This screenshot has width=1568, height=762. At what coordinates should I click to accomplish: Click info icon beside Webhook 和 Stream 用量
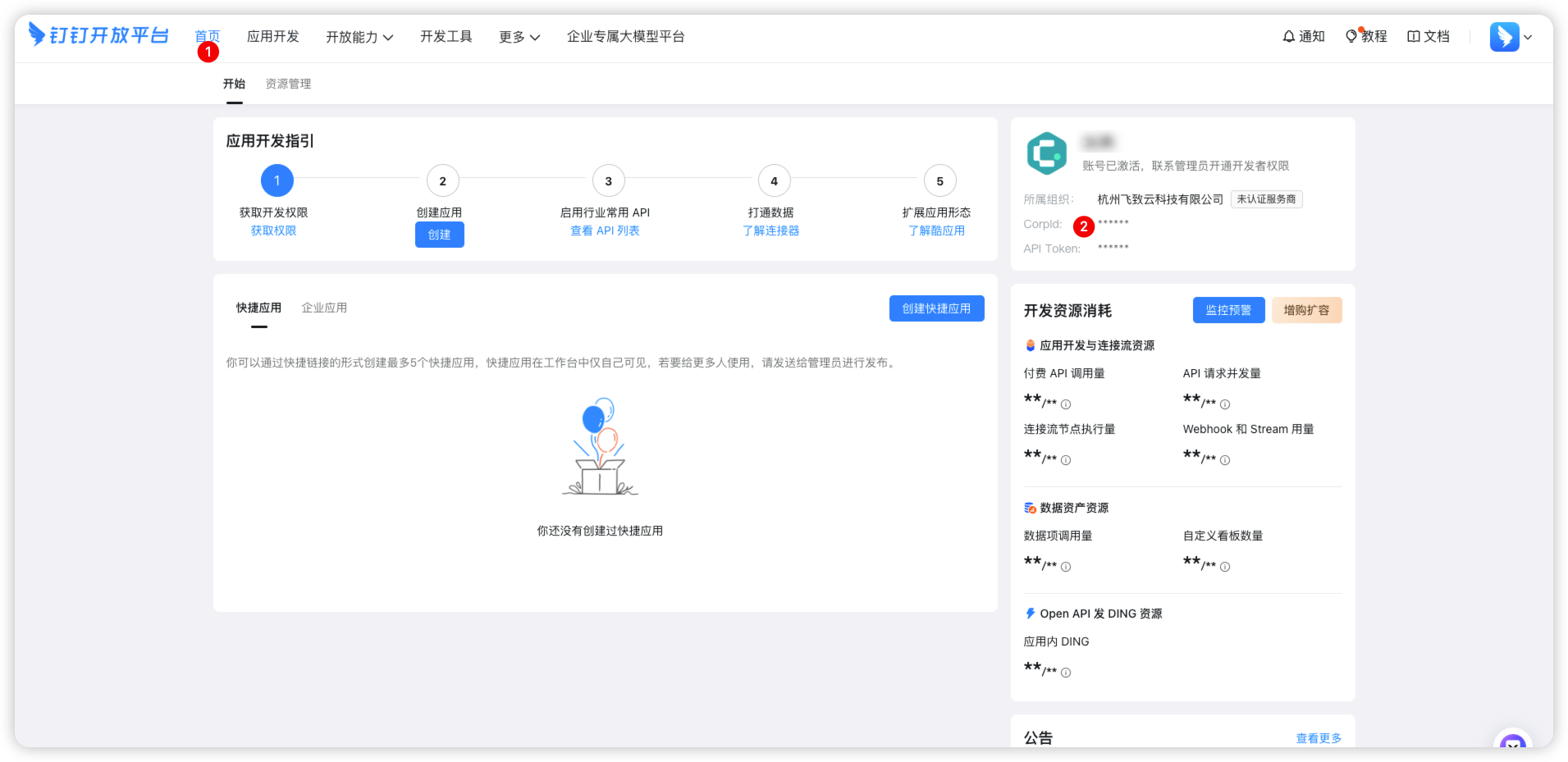[1224, 460]
